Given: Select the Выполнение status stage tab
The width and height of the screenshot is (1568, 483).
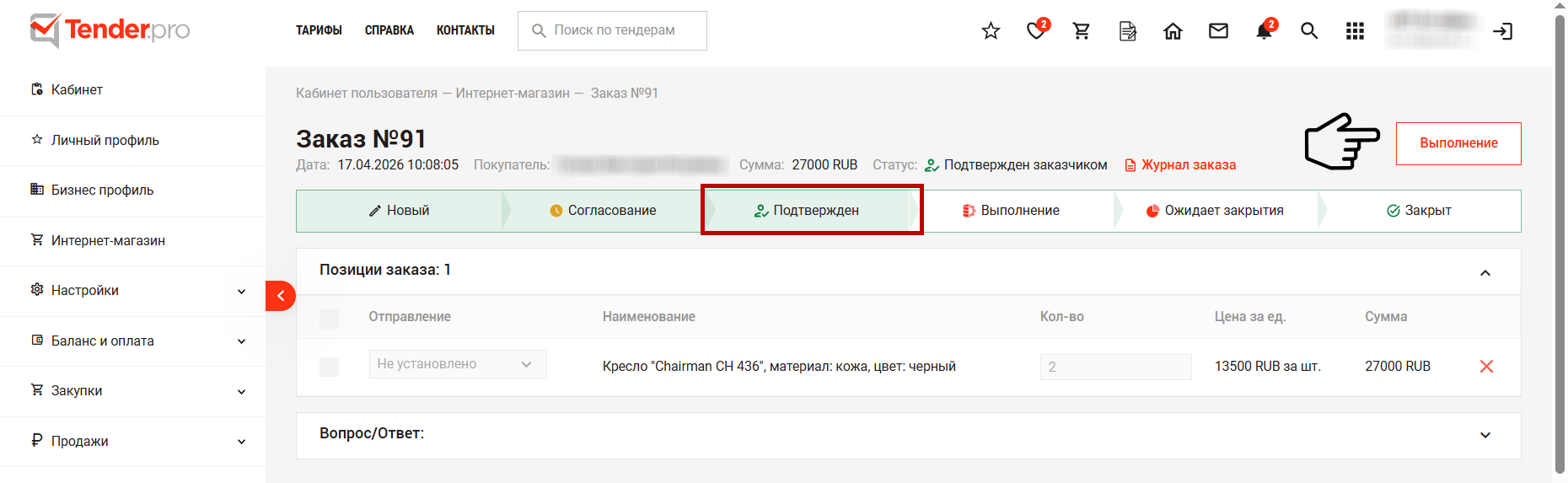Looking at the screenshot, I should coord(1011,211).
